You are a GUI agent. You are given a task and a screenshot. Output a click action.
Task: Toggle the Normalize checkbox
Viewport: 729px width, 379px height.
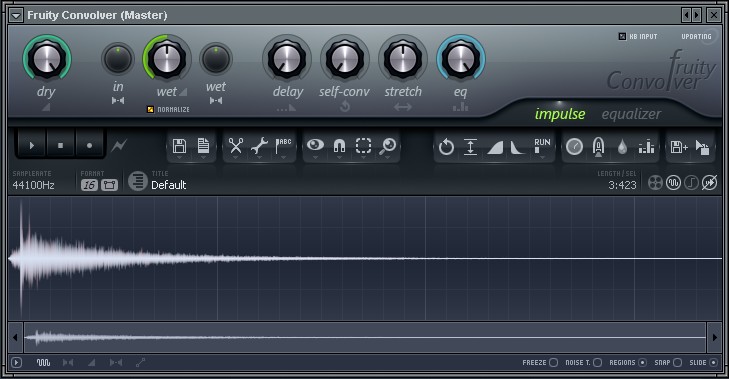click(150, 109)
